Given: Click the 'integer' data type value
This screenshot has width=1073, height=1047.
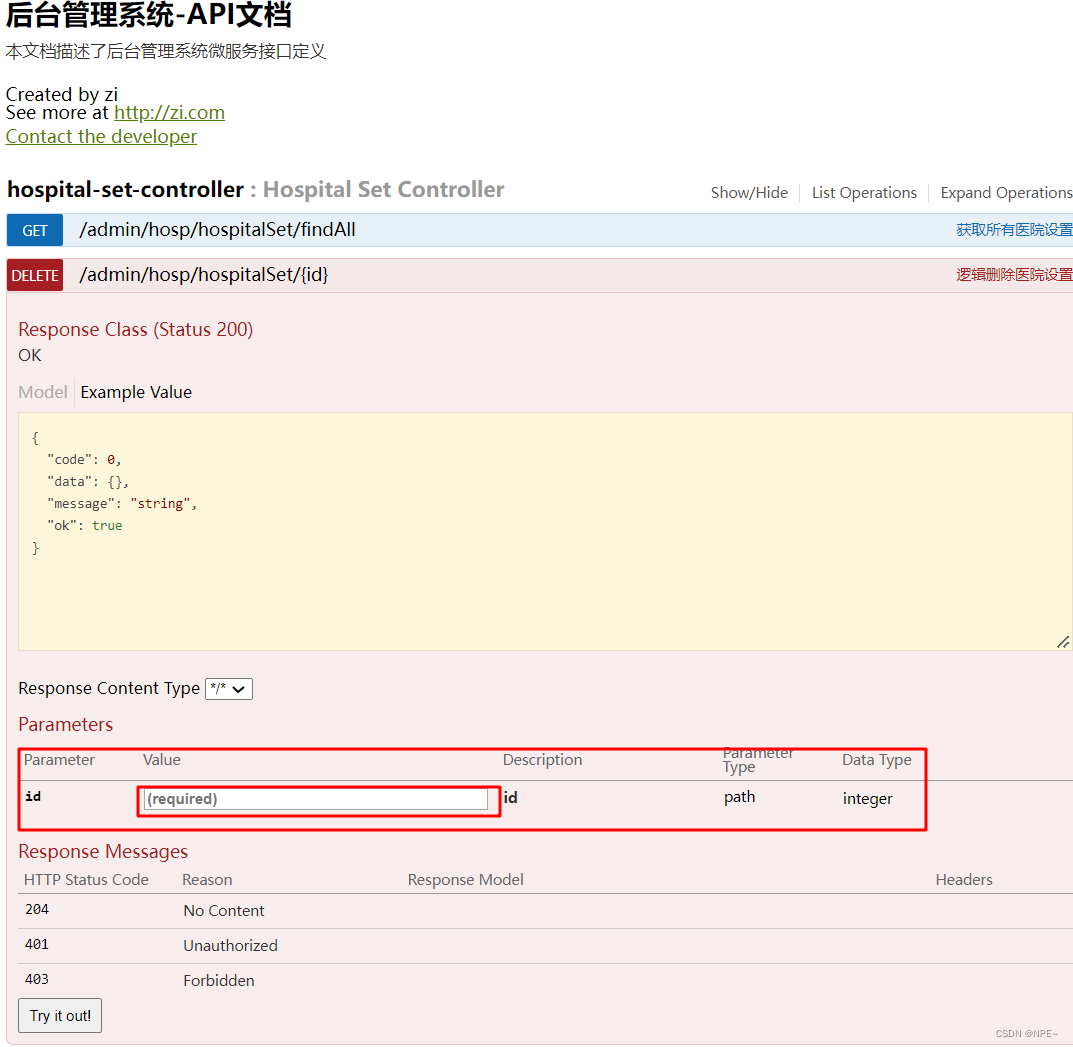Looking at the screenshot, I should [868, 799].
